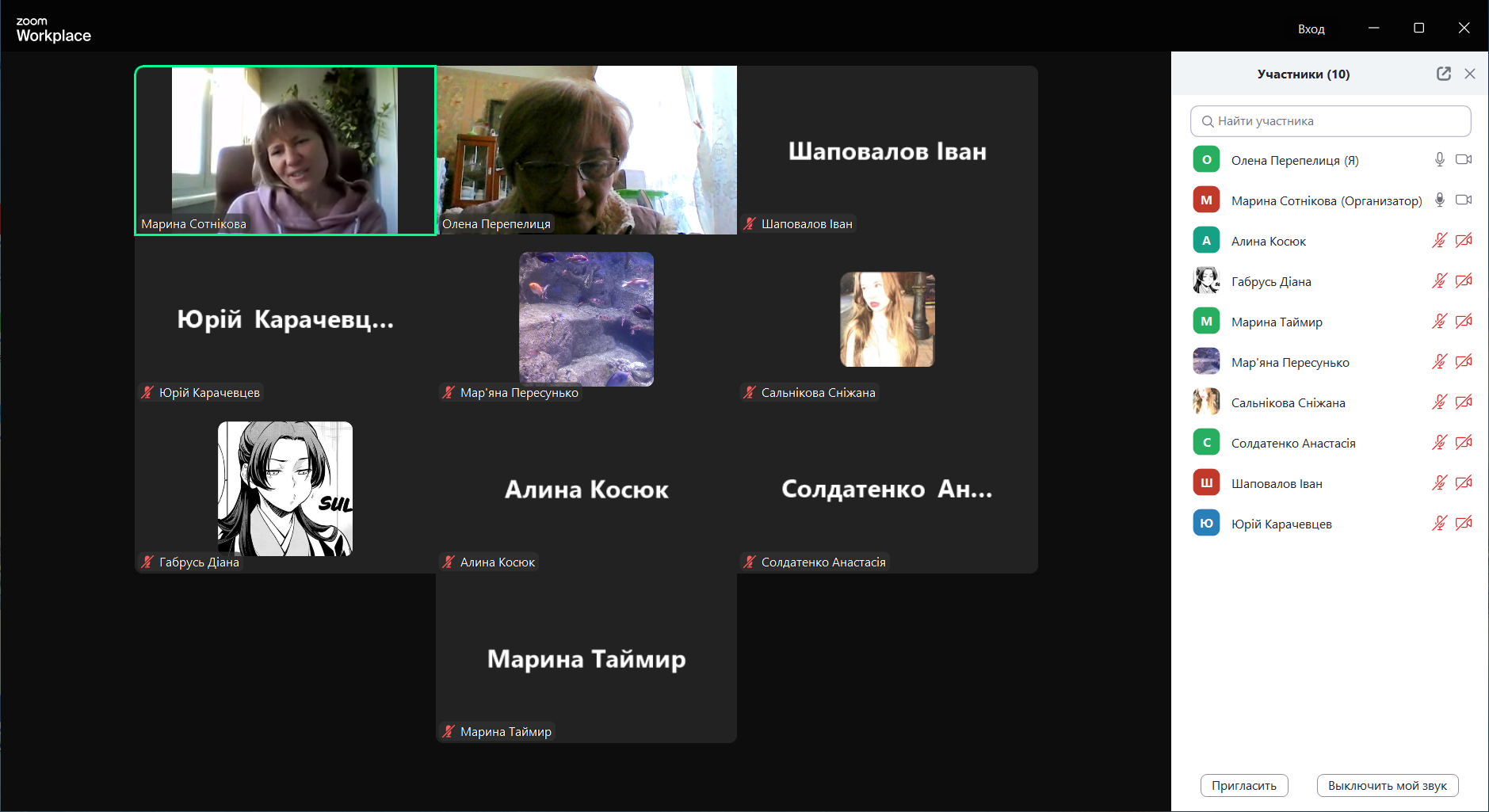Click manga avatar of Габрусь Діана in list
Viewport: 1489px width, 812px height.
click(x=1206, y=280)
